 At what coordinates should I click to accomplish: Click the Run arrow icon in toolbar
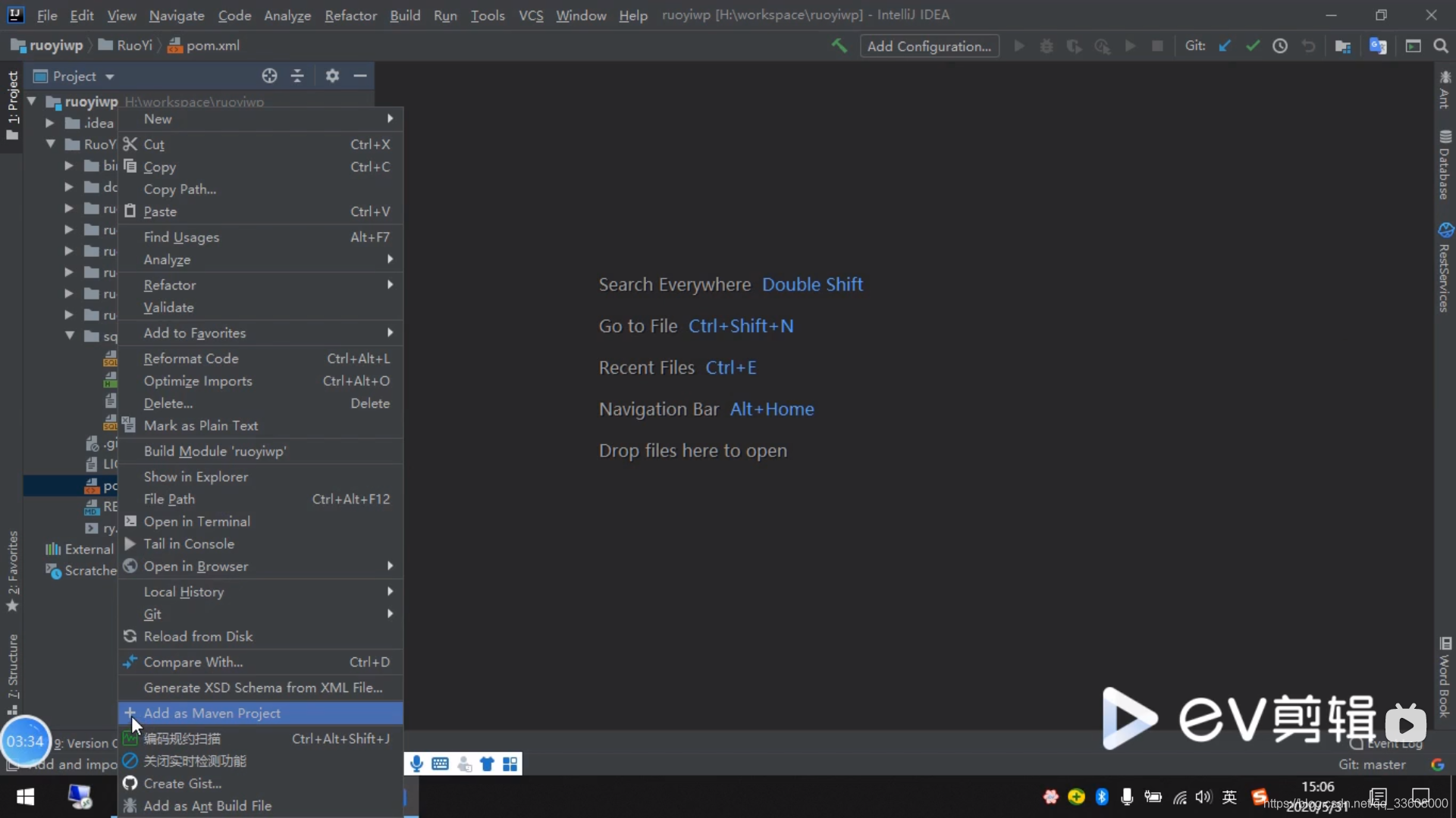point(1019,46)
